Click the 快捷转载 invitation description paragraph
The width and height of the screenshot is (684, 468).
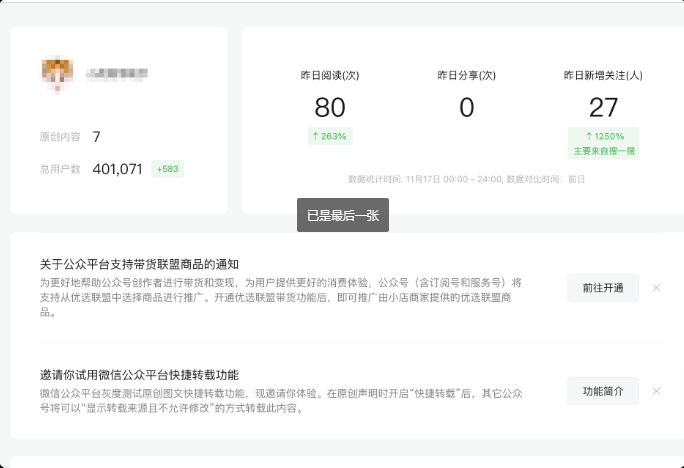pos(281,401)
